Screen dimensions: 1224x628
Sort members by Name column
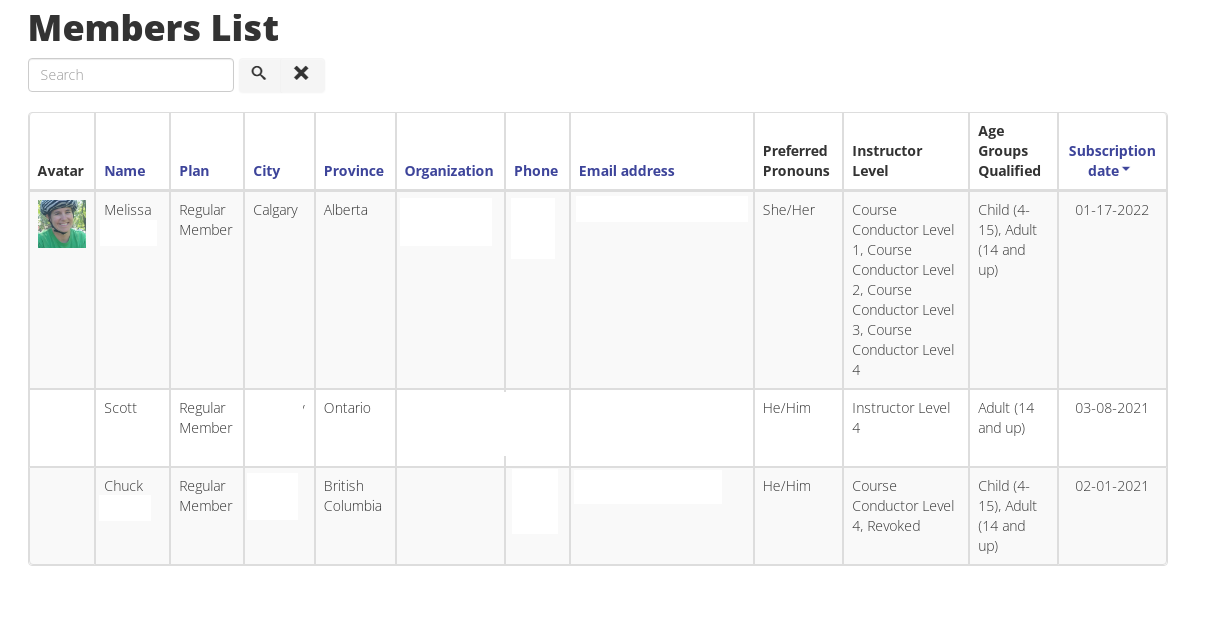point(125,171)
